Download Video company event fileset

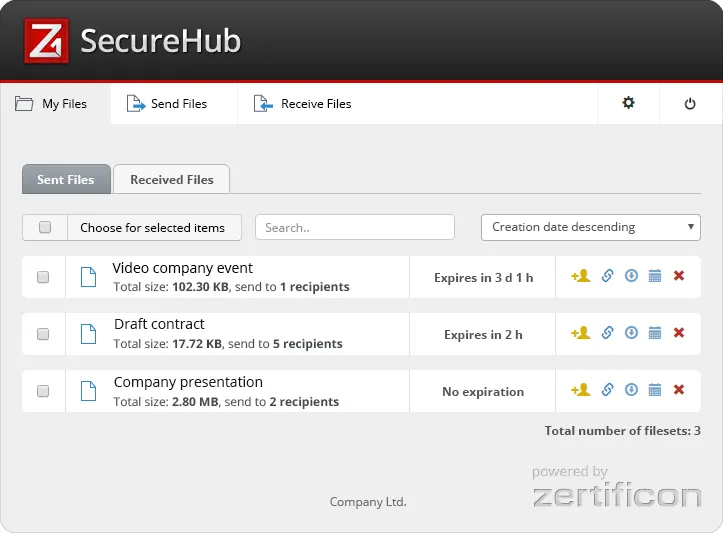pos(631,276)
